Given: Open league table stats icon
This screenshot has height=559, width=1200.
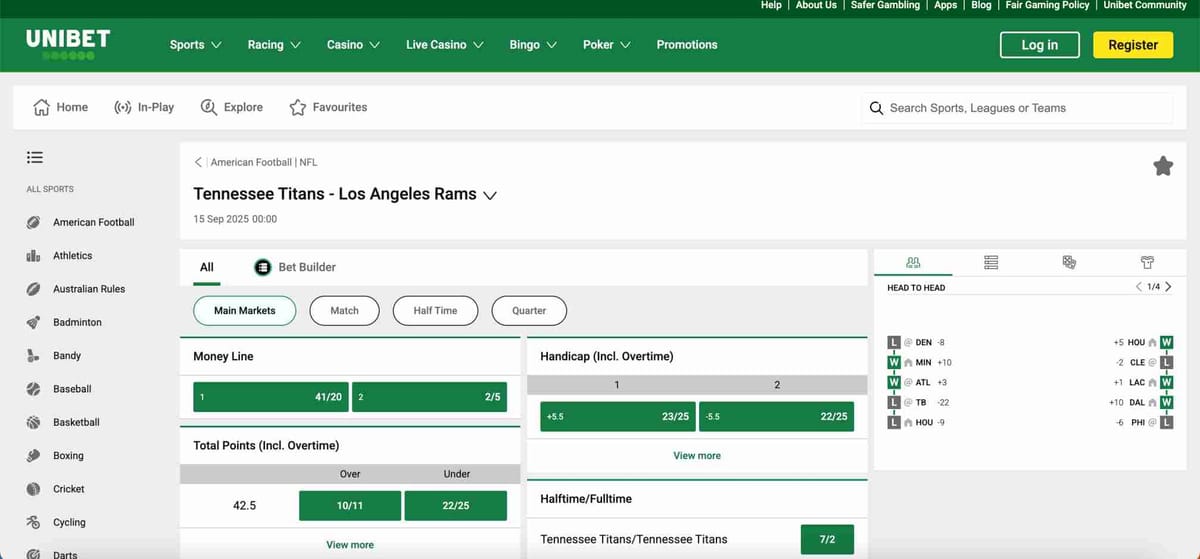Looking at the screenshot, I should [x=991, y=262].
